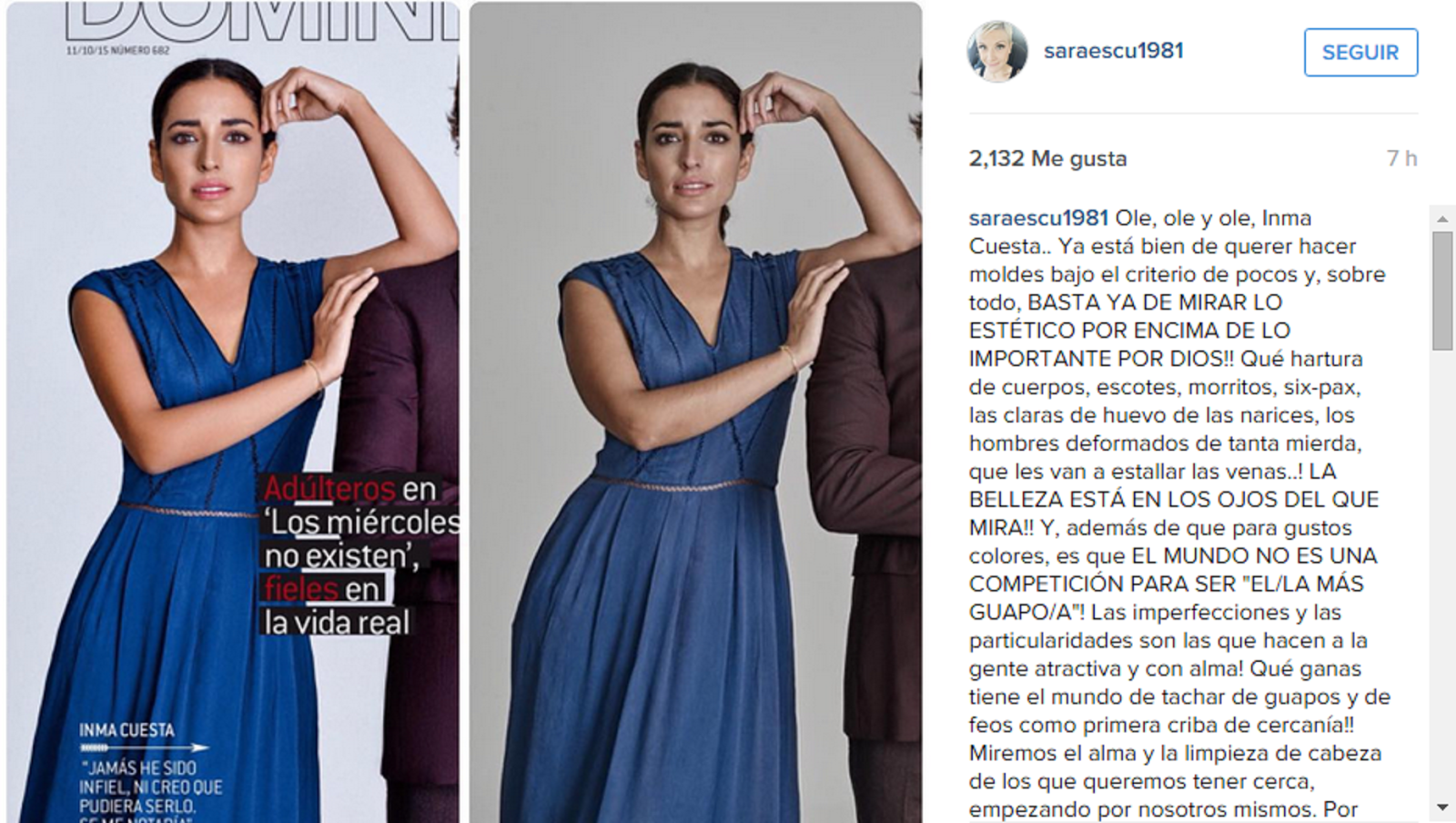1456x823 pixels.
Task: Click the Adúlteros headline on the cover
Action: coord(329,489)
